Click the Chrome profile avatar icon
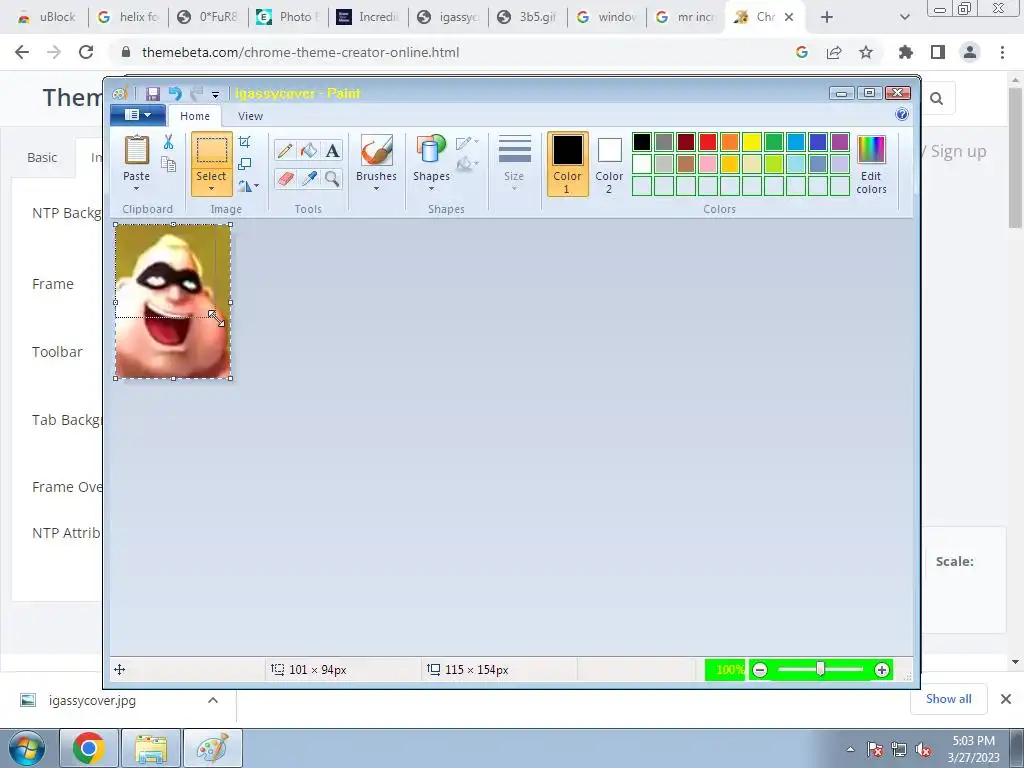The width and height of the screenshot is (1024, 768). (x=970, y=52)
